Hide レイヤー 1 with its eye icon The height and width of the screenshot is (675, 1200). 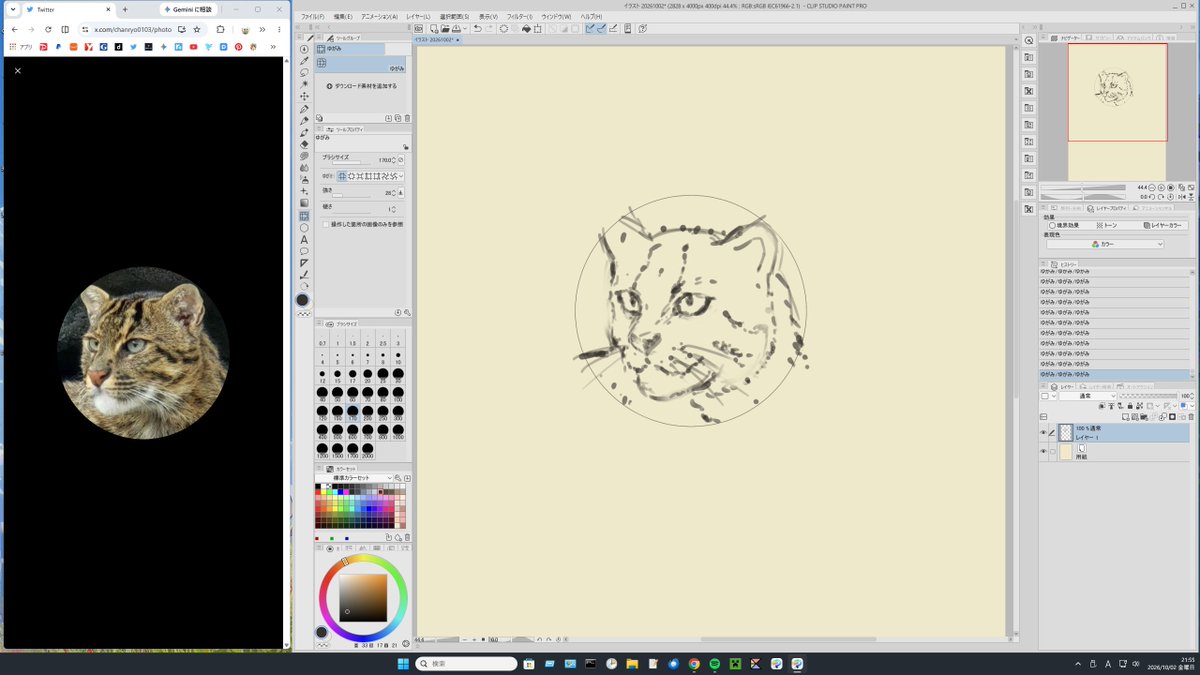[x=1043, y=433]
